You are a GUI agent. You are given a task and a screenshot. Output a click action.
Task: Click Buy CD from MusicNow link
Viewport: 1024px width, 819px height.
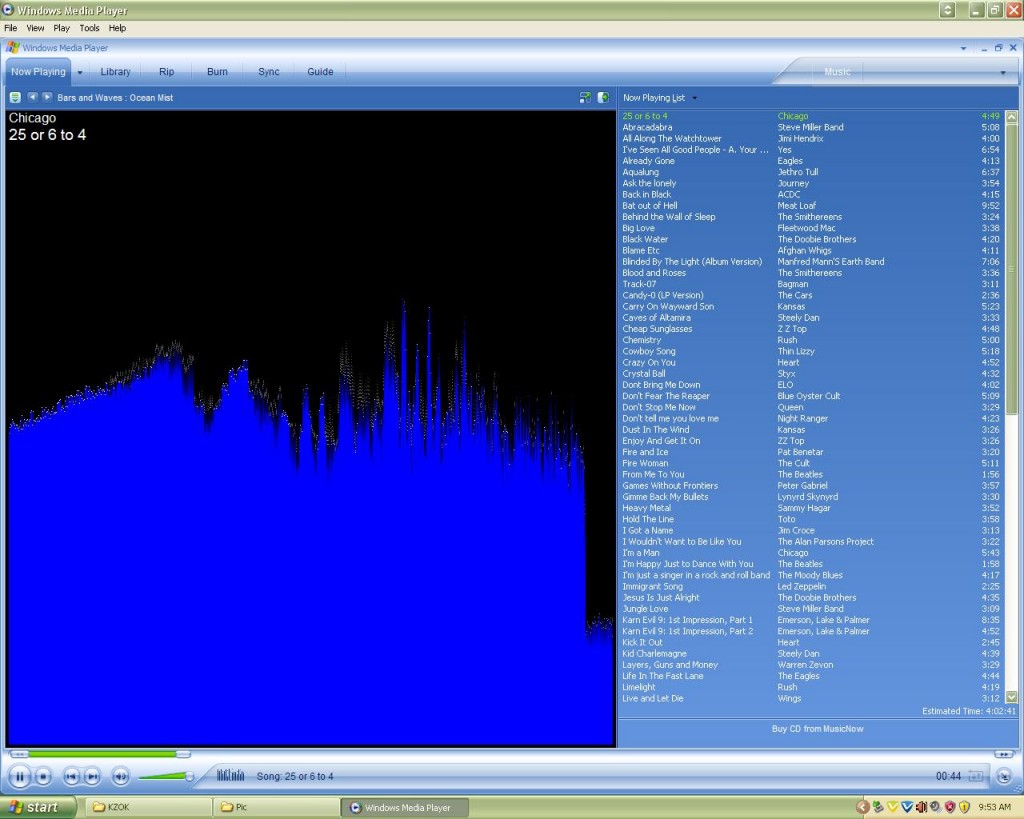[x=818, y=729]
